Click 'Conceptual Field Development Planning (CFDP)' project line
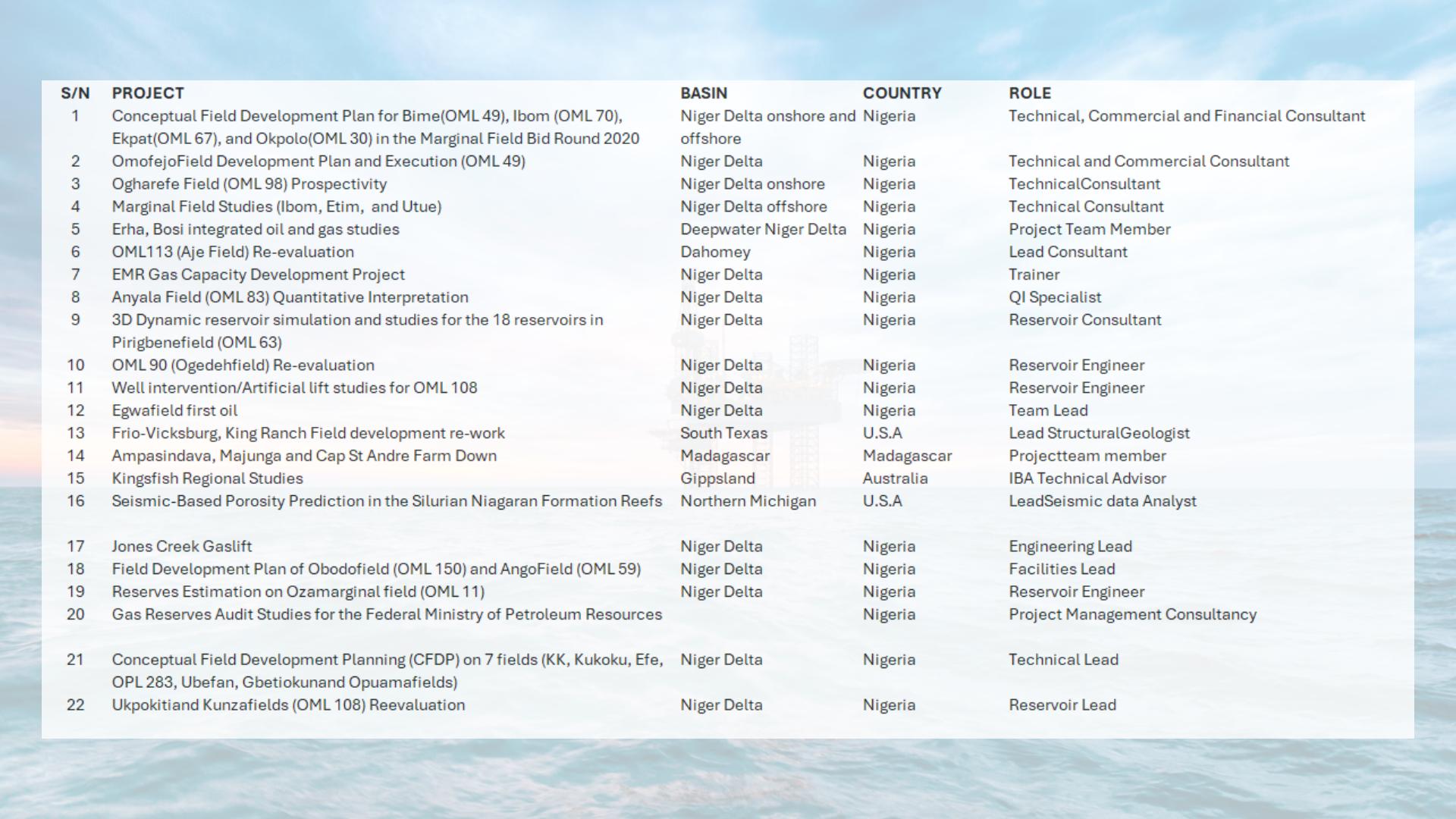This screenshot has width=1456, height=819. click(388, 660)
